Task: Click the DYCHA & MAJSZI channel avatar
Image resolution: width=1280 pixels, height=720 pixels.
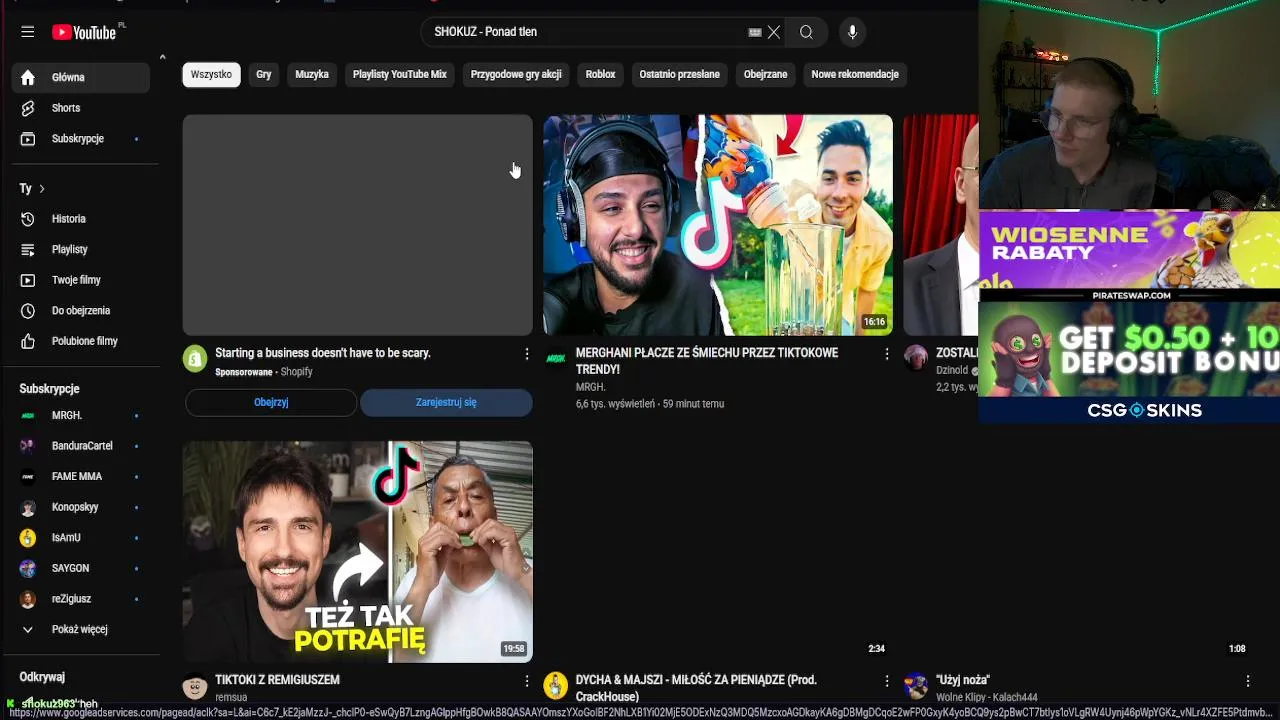Action: pyautogui.click(x=555, y=685)
